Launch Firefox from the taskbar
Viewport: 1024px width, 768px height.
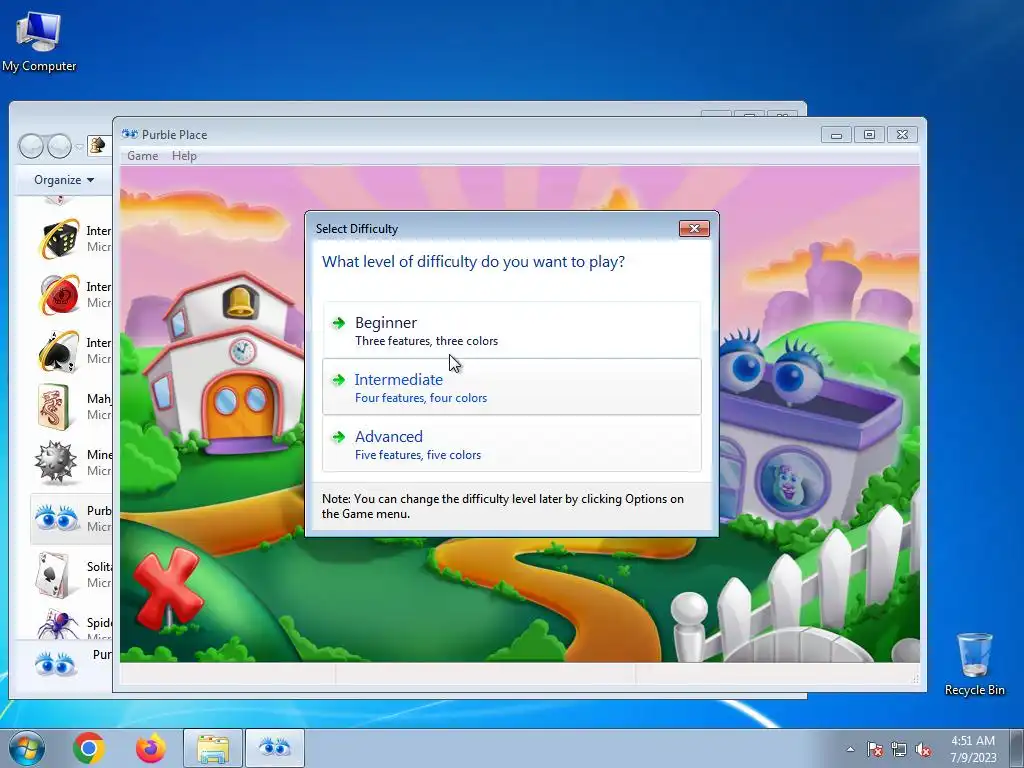151,748
